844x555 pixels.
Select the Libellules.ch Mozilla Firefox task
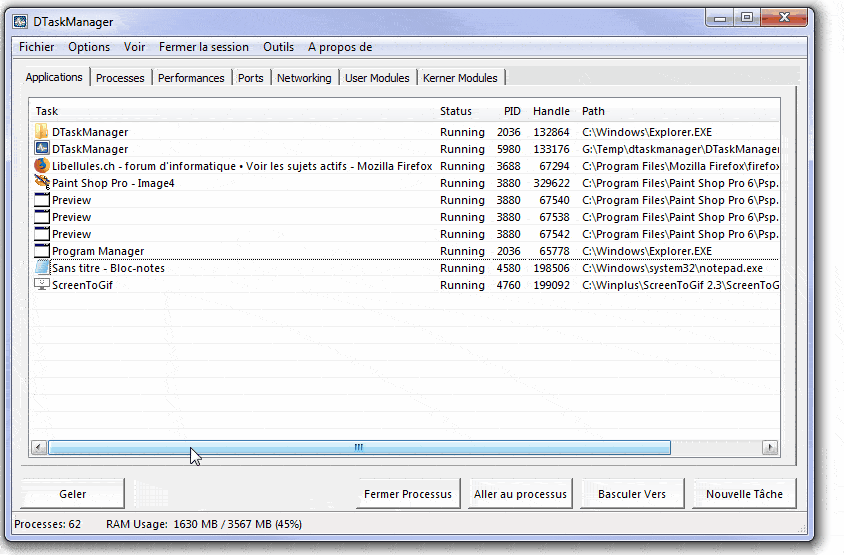click(x=242, y=166)
